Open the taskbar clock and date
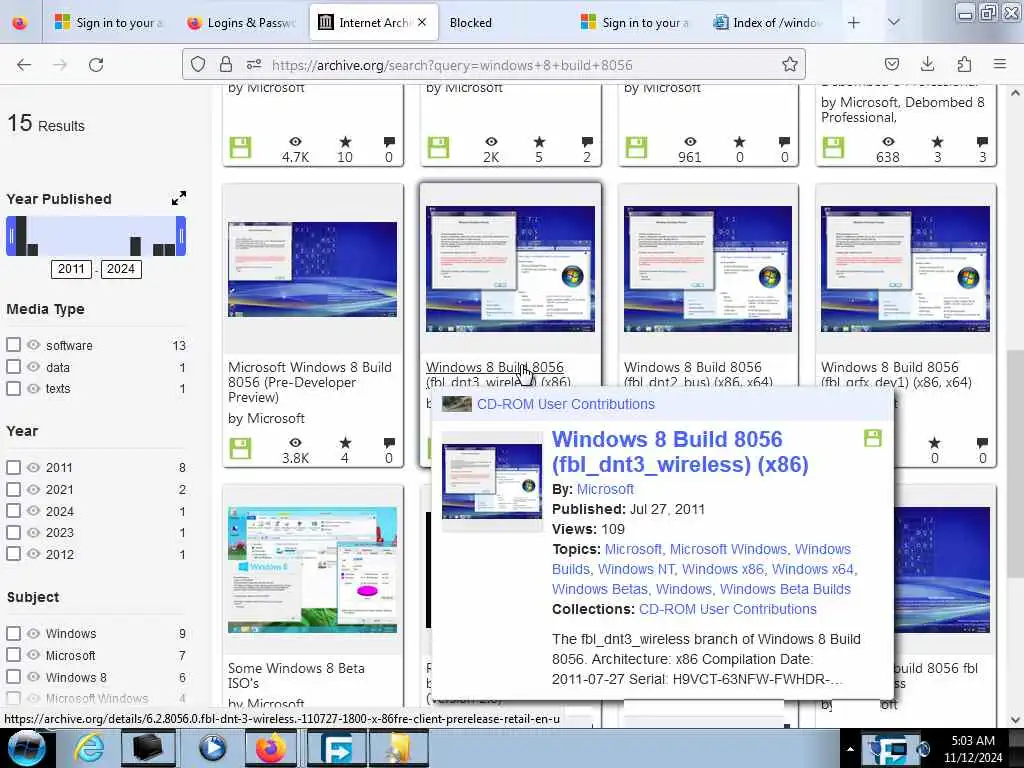 point(973,748)
